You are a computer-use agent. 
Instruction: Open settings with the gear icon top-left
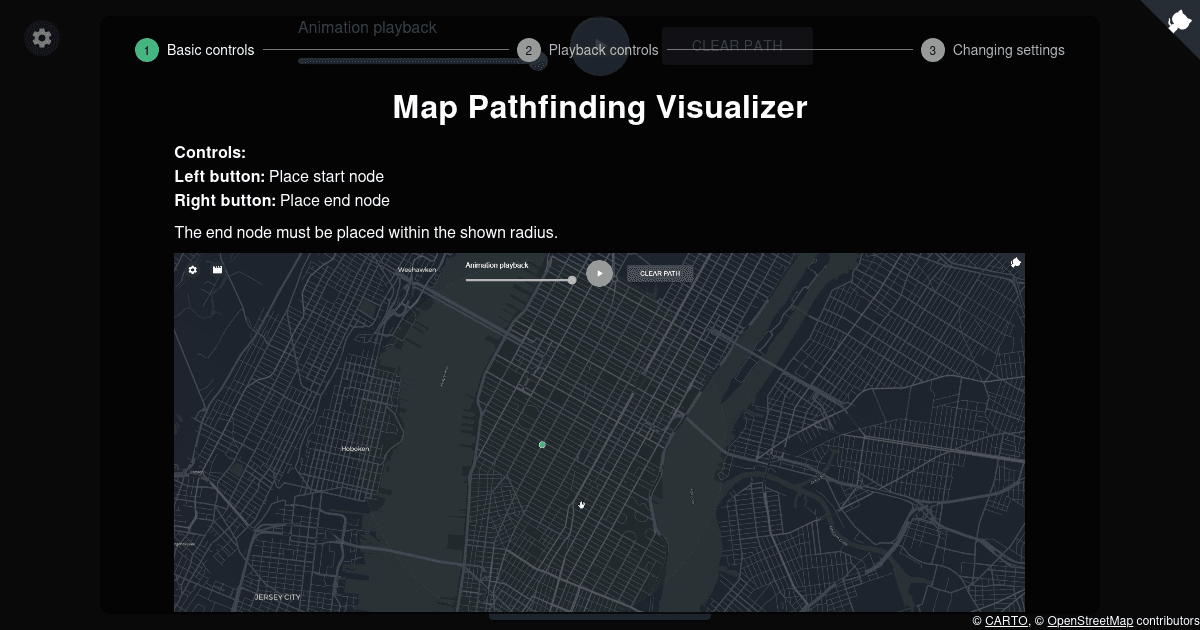(x=41, y=37)
